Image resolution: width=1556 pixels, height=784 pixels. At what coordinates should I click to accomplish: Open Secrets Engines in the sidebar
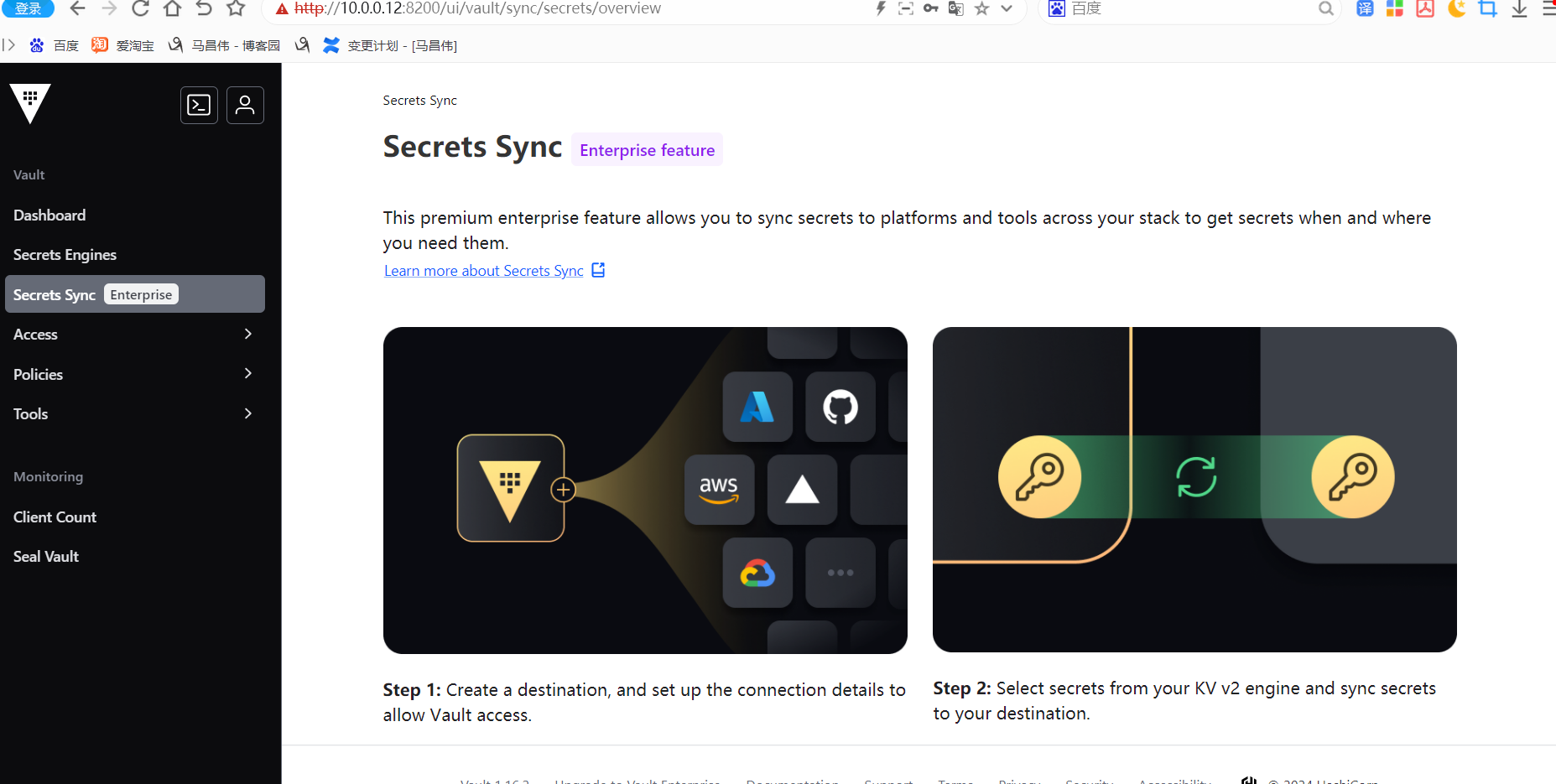coord(135,255)
